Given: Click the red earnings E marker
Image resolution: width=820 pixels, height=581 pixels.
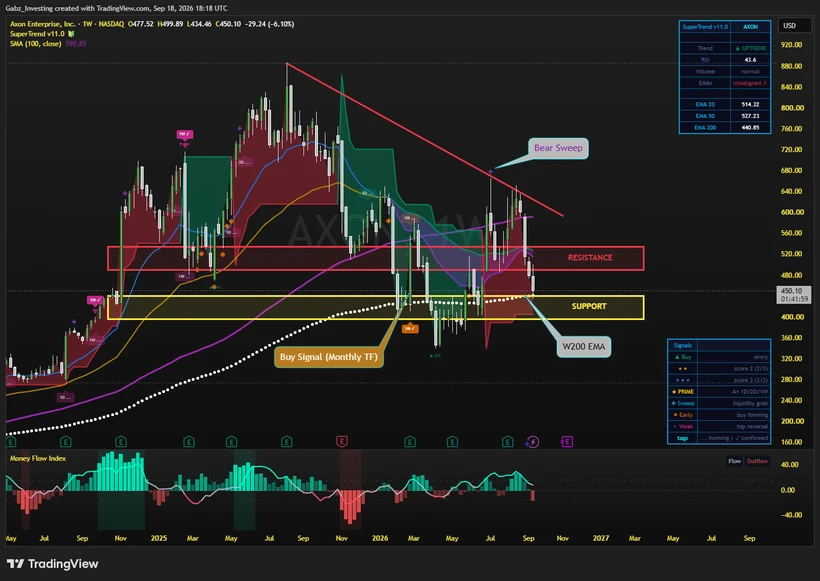Looking at the screenshot, I should tap(341, 442).
